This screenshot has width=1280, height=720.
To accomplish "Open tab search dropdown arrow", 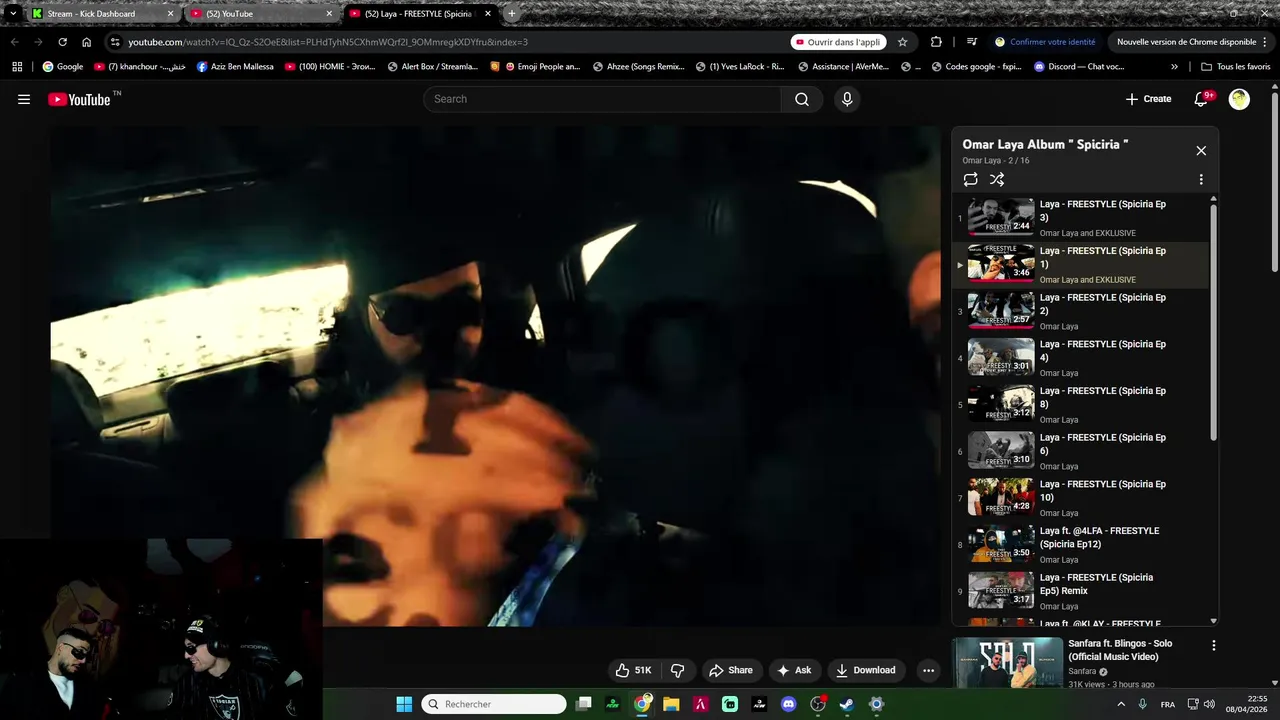I will tap(13, 14).
